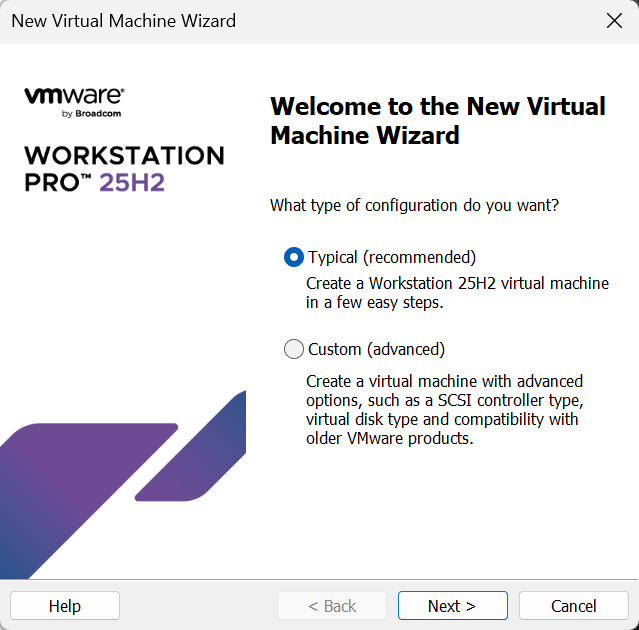
Task: Click the 'Create a Workstation 25H2 virtual machine' description
Action: pyautogui.click(x=457, y=293)
